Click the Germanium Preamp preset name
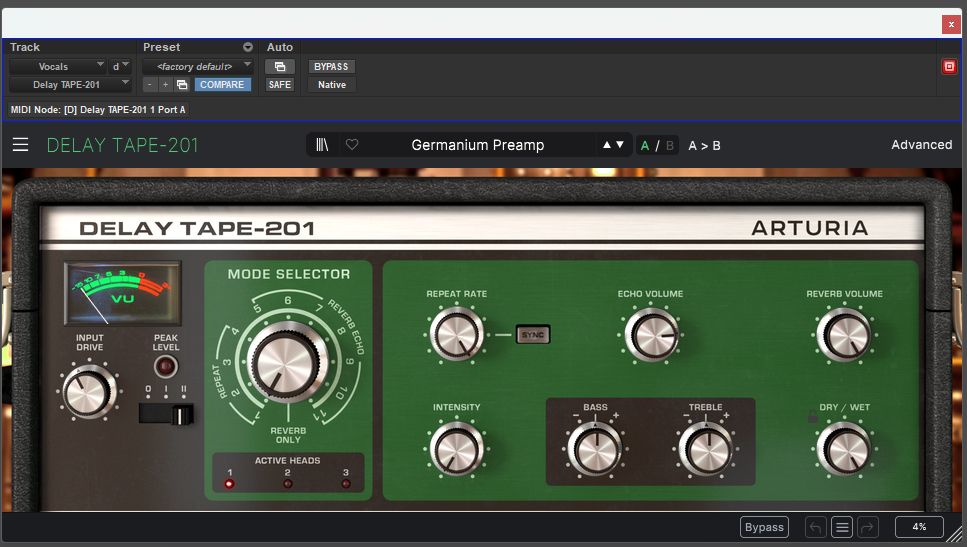Screen dimensions: 967x547 click(x=478, y=145)
